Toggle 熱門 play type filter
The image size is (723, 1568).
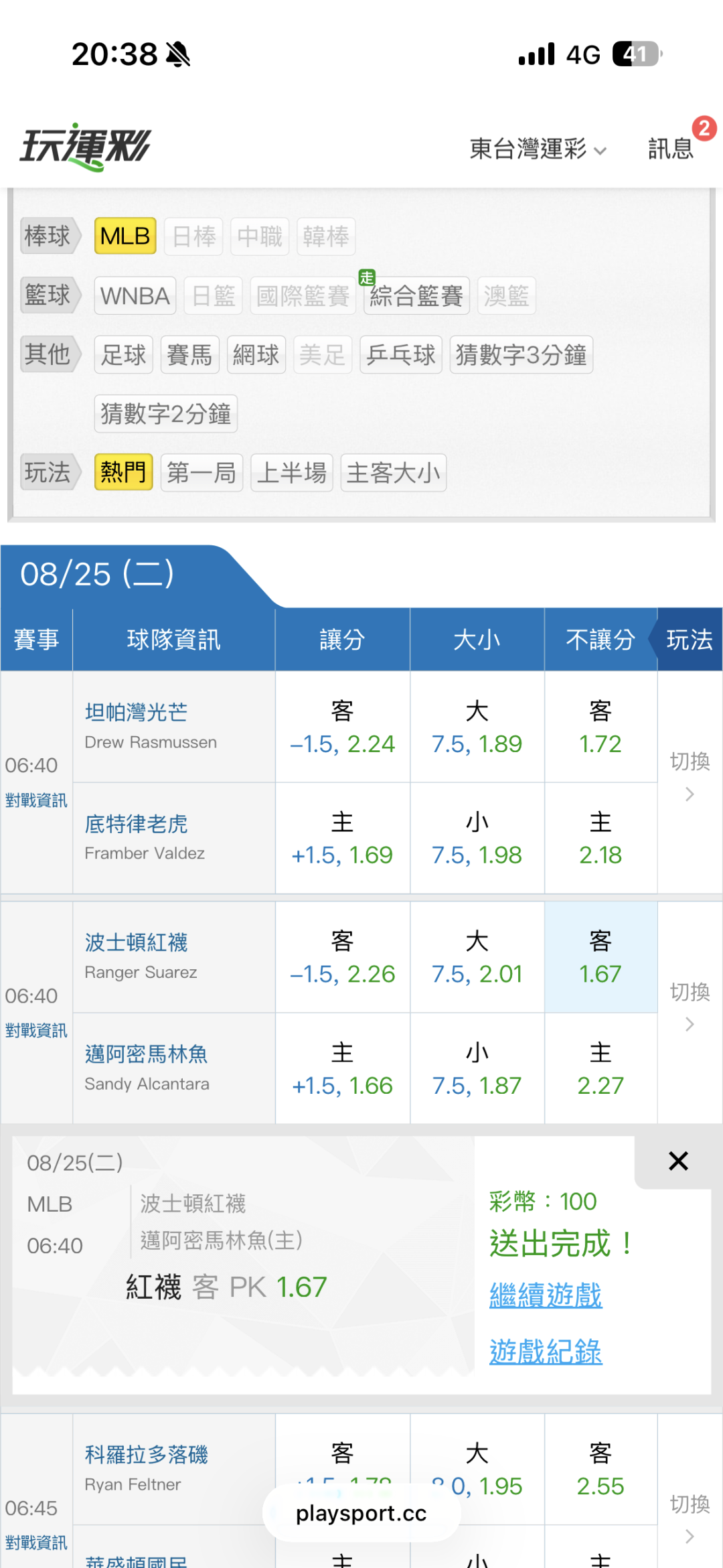pyautogui.click(x=124, y=472)
